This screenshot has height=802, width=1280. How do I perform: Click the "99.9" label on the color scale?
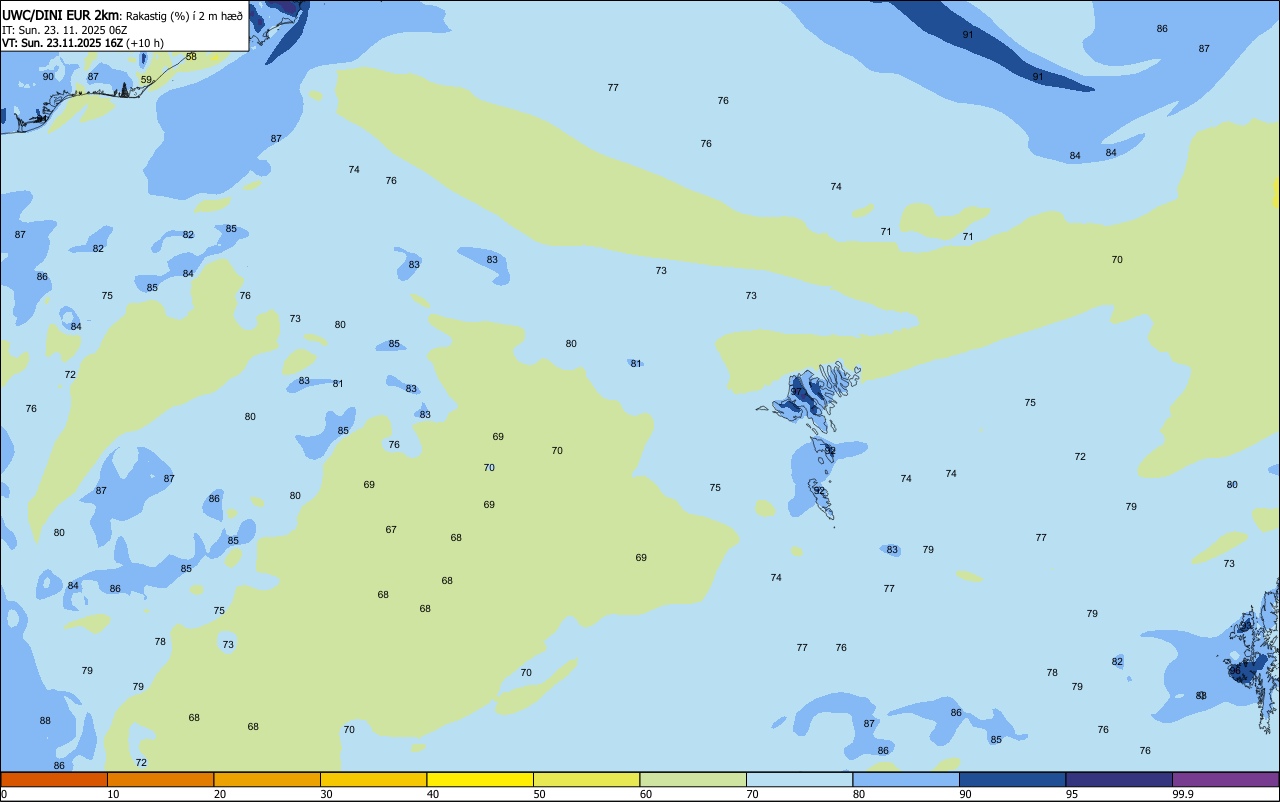[x=1183, y=795]
